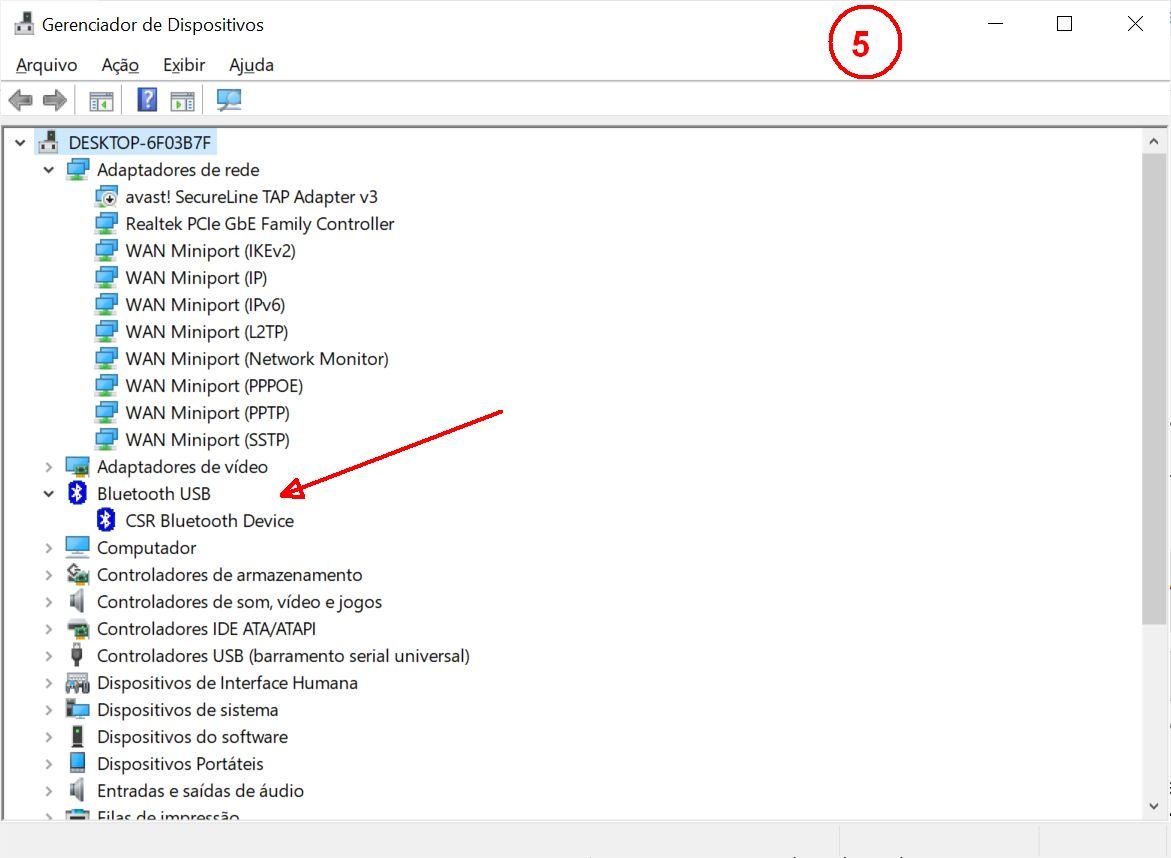Expand Controladores IDE ATA/ATAPI category
The image size is (1171, 858).
click(49, 629)
